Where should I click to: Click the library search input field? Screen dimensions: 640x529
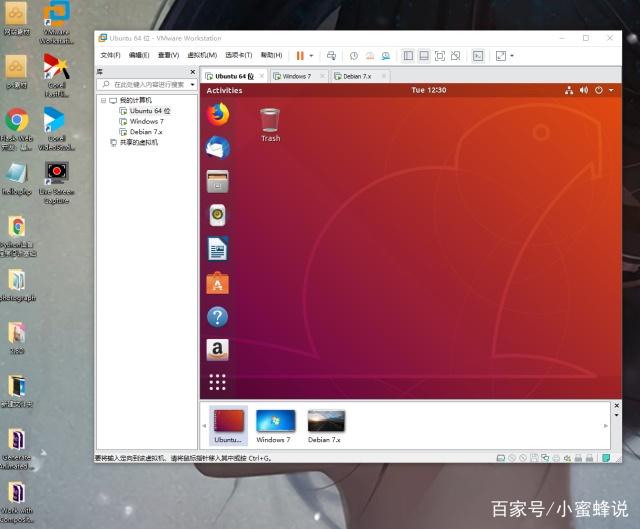(x=146, y=84)
